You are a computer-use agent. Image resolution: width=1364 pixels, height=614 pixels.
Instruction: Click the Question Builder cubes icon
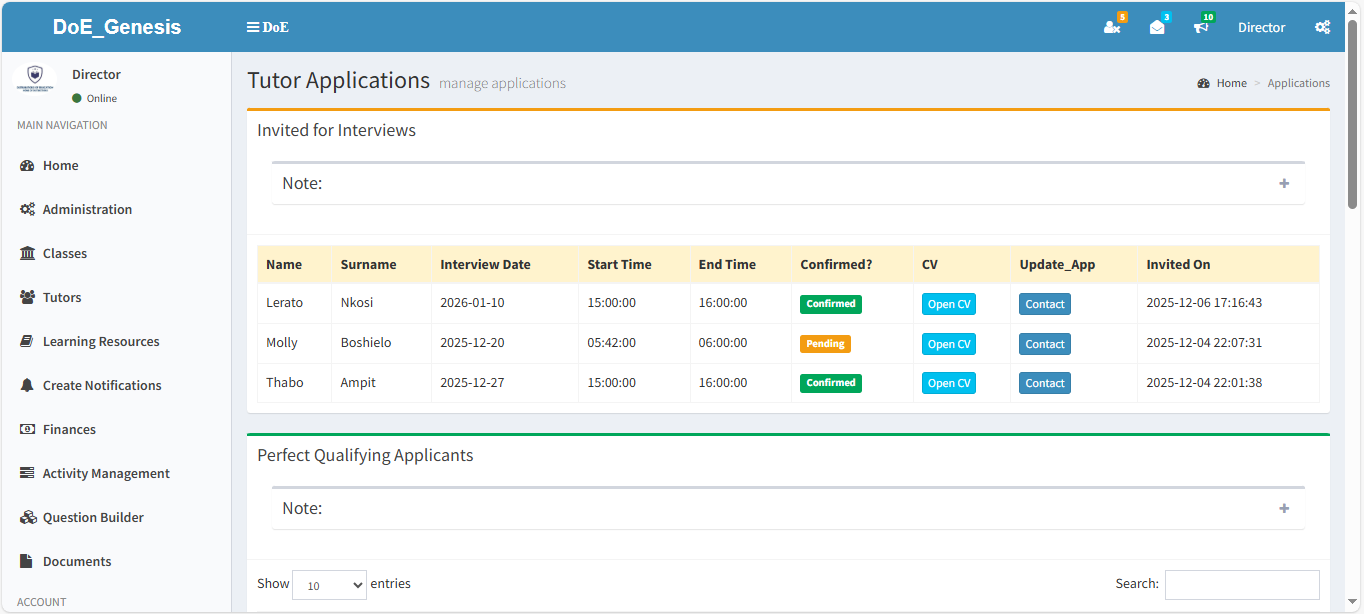coord(27,518)
